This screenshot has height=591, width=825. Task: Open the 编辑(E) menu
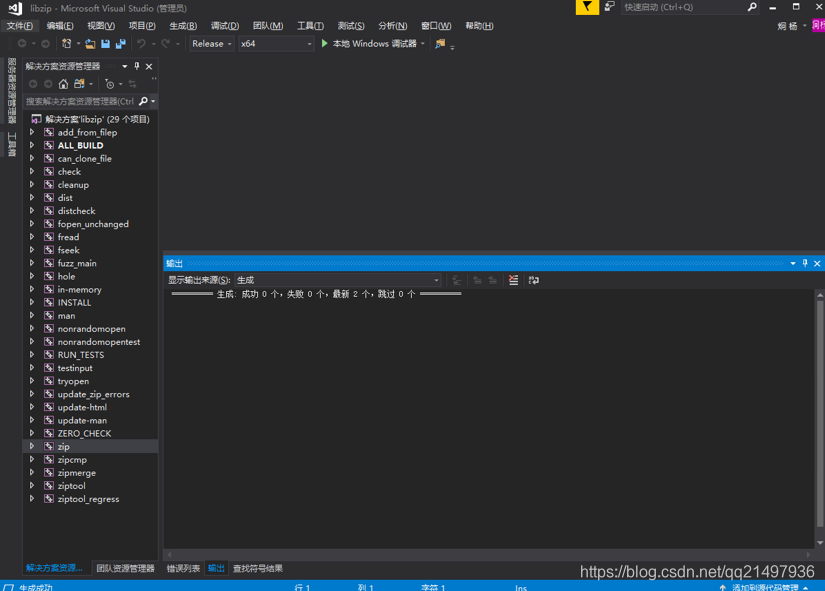click(59, 26)
